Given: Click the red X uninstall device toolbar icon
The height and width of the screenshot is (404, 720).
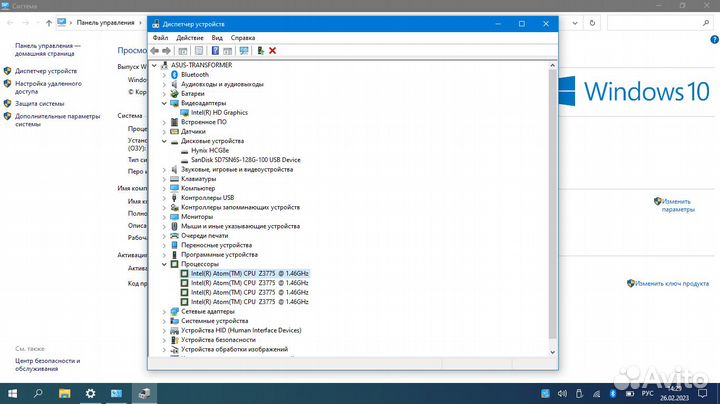Looking at the screenshot, I should click(x=272, y=50).
